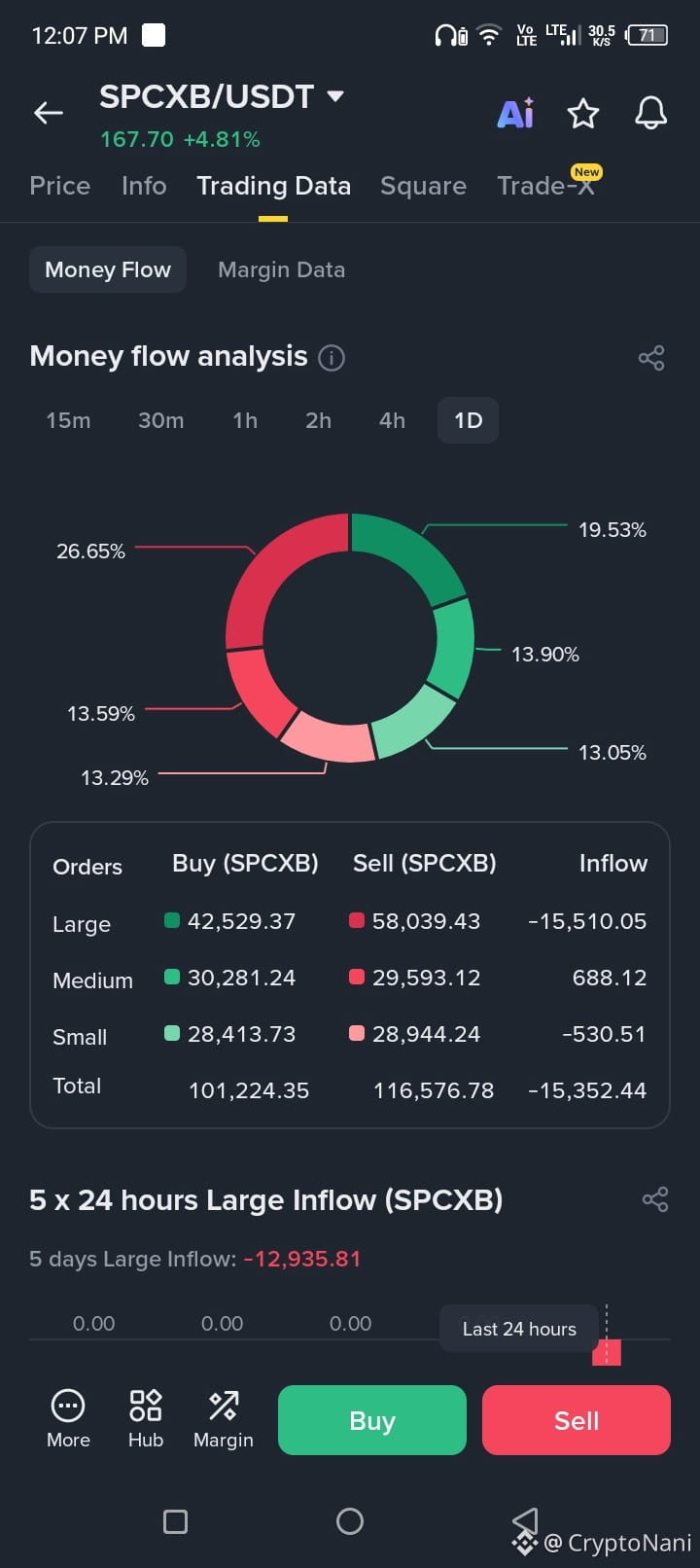
Task: Select the 4h timeframe
Action: [x=392, y=420]
